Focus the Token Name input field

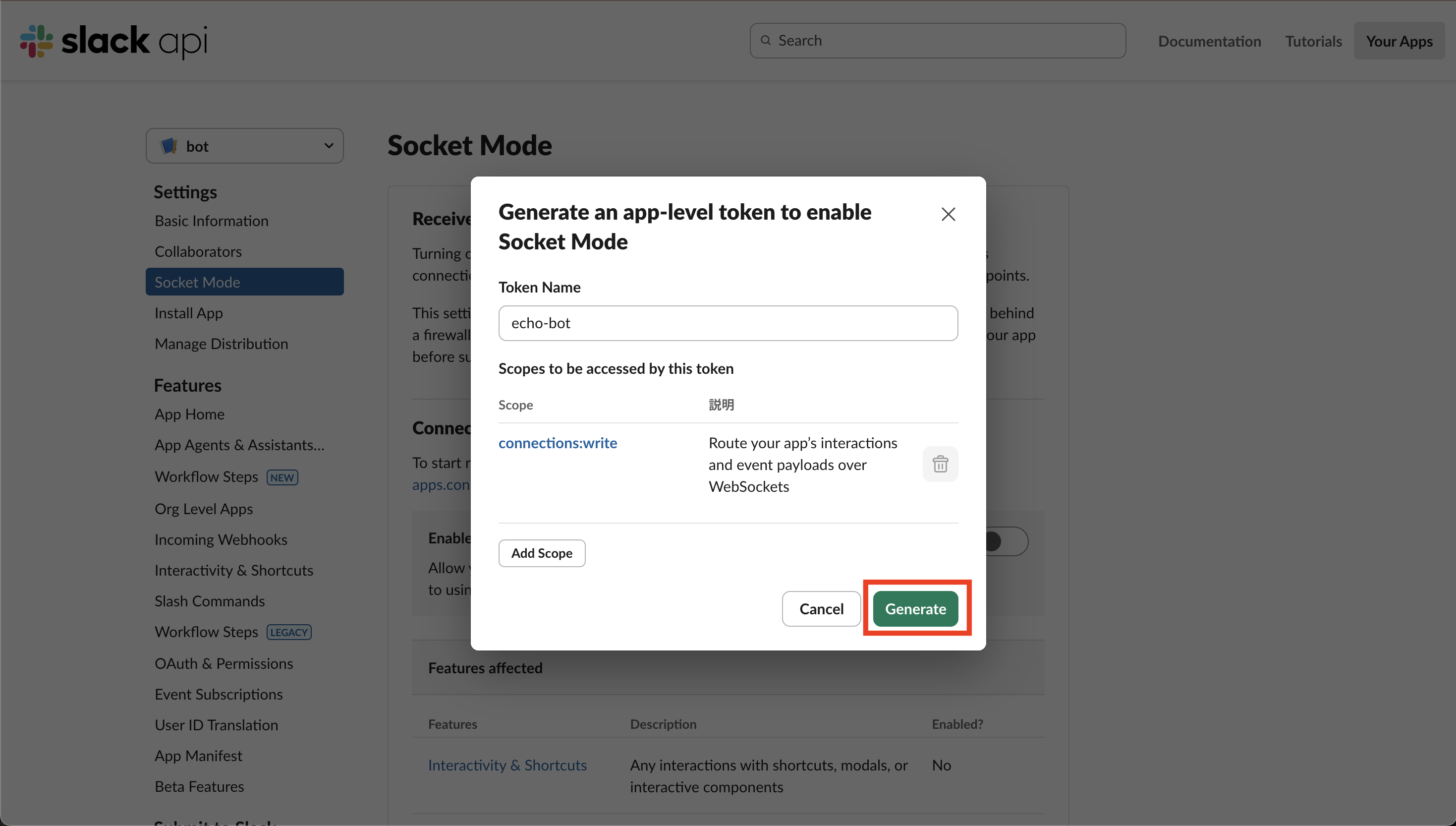pos(728,323)
